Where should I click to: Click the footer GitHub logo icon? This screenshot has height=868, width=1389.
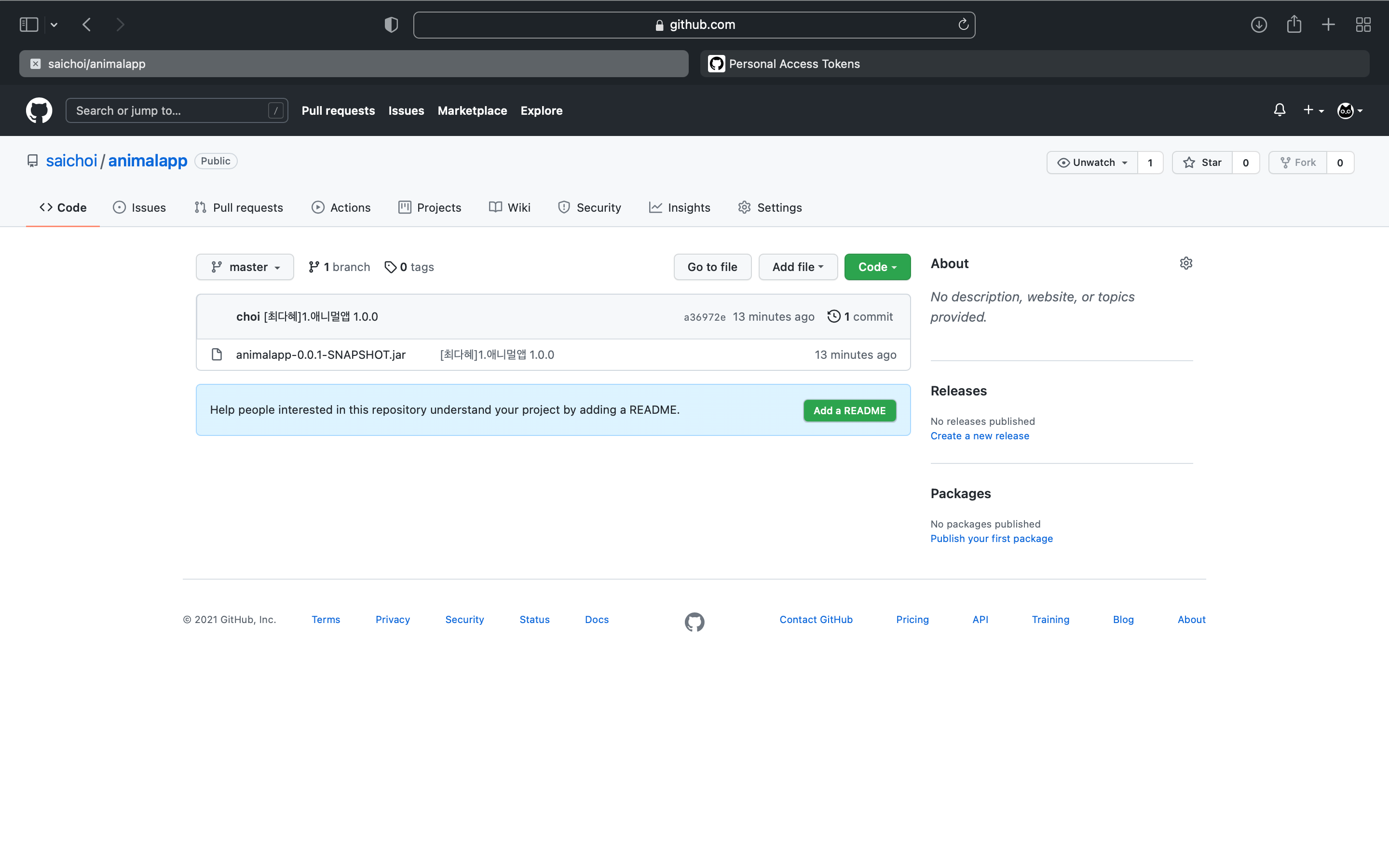pos(694,622)
